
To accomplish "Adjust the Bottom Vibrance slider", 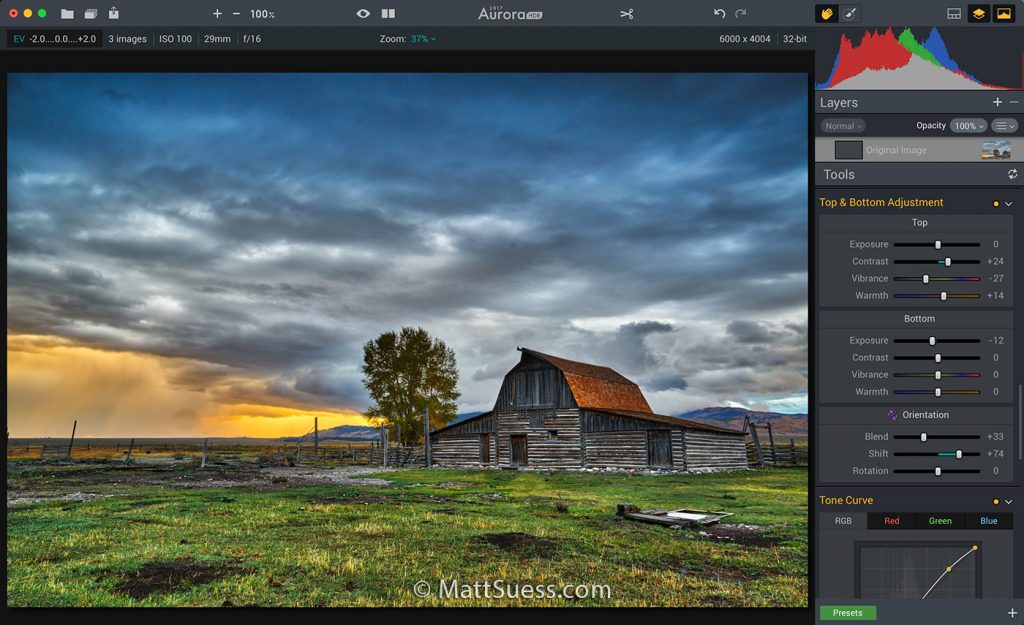I will pyautogui.click(x=937, y=375).
